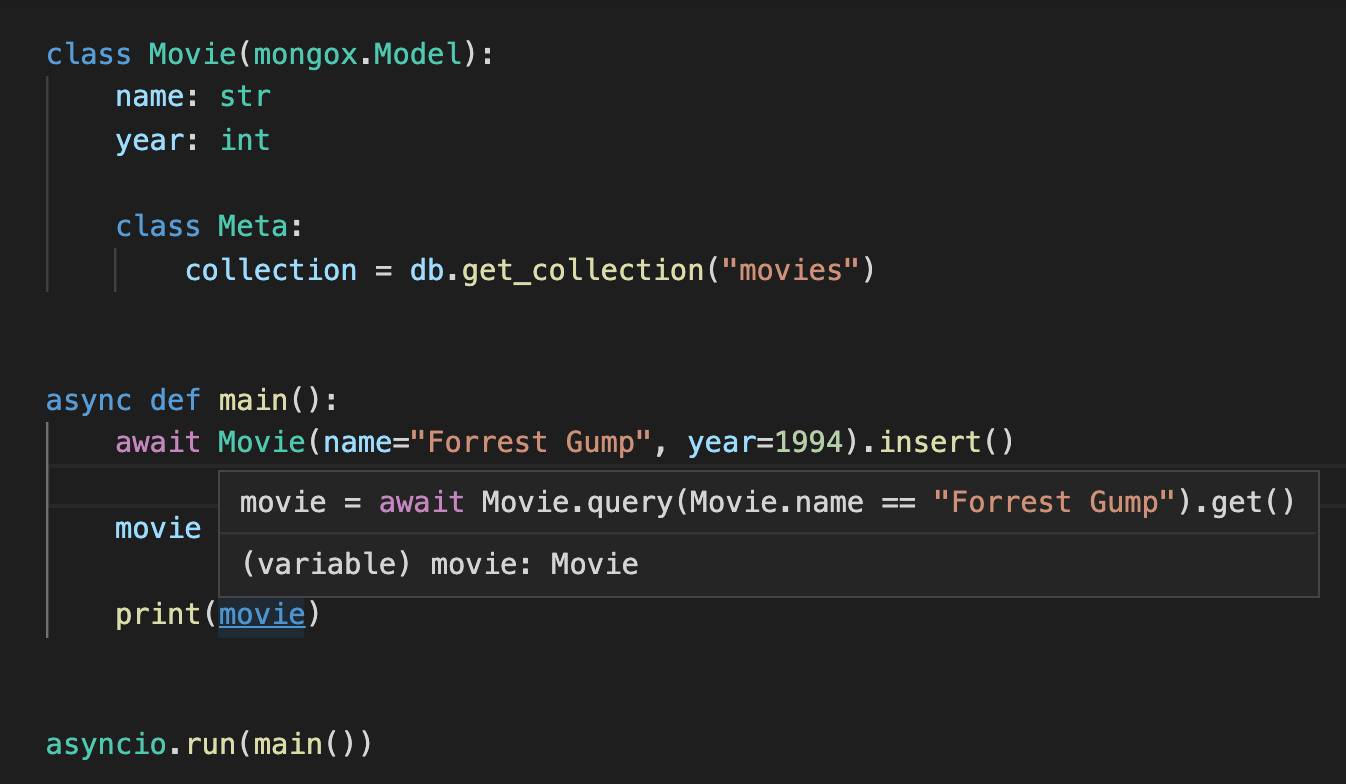Click the == operator in tooltip
The image size is (1346, 784).
coord(898,501)
